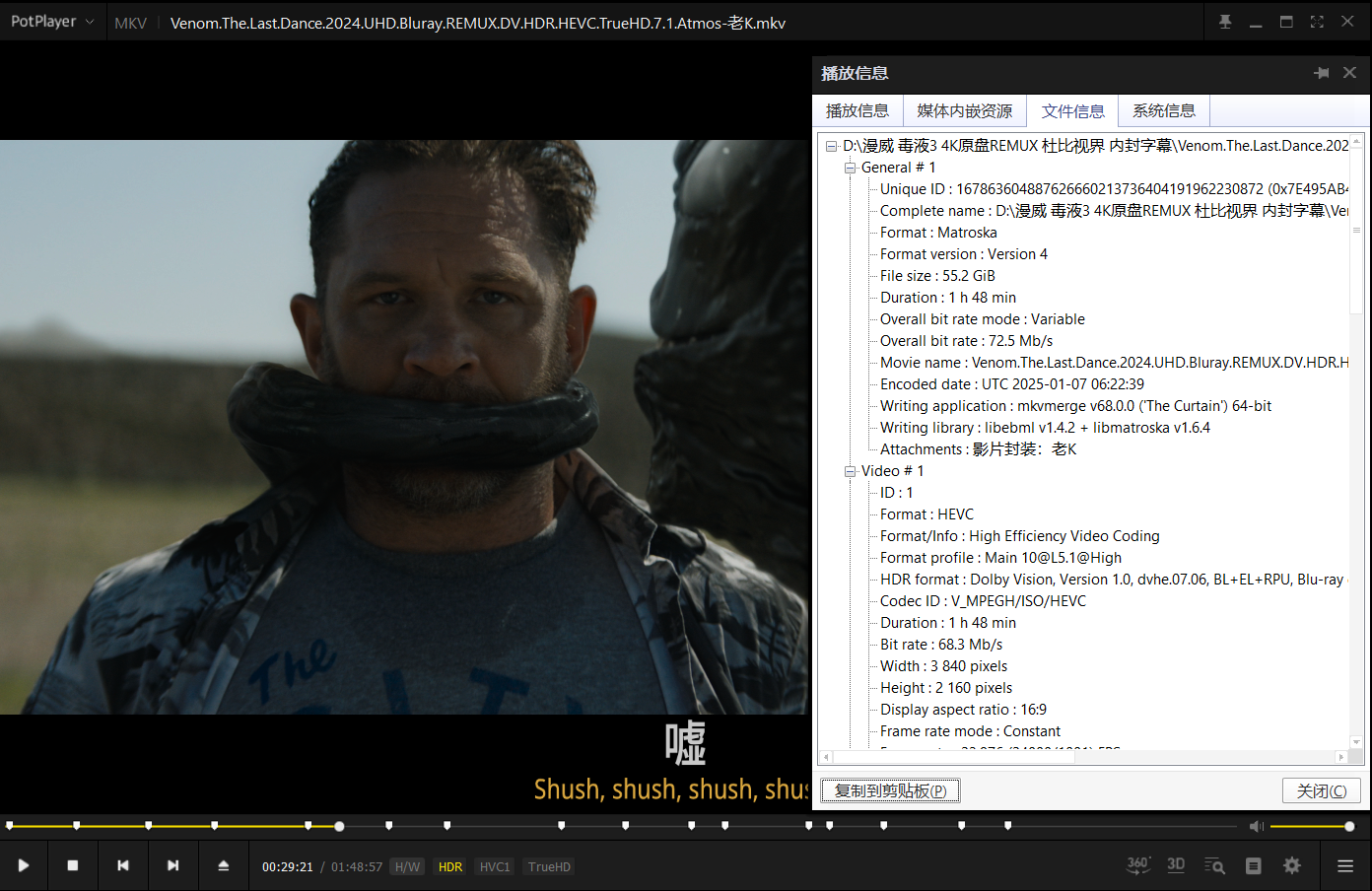
Task: Go to the previous file
Action: pos(123,865)
